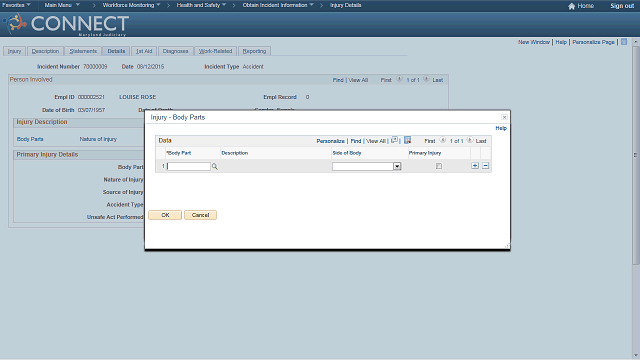Tick the Primary Injury checkbox
640x360 pixels.
(x=439, y=166)
